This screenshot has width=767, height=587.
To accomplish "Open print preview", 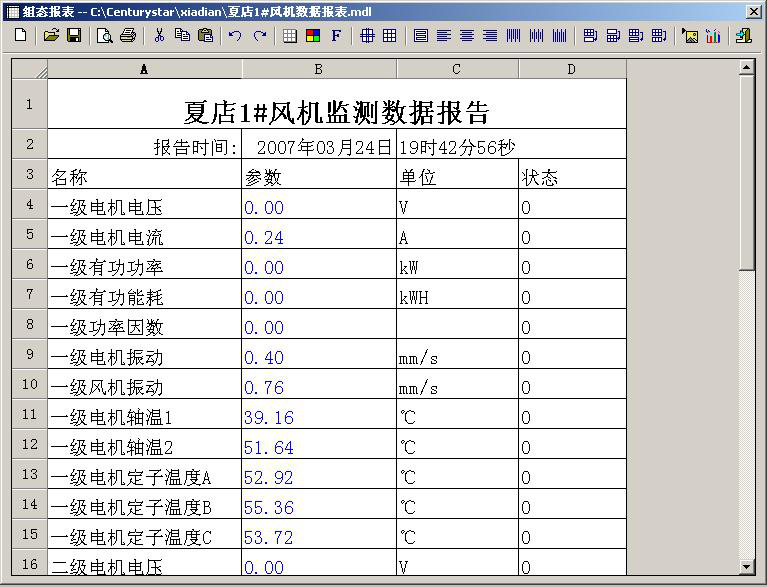I will pos(105,36).
